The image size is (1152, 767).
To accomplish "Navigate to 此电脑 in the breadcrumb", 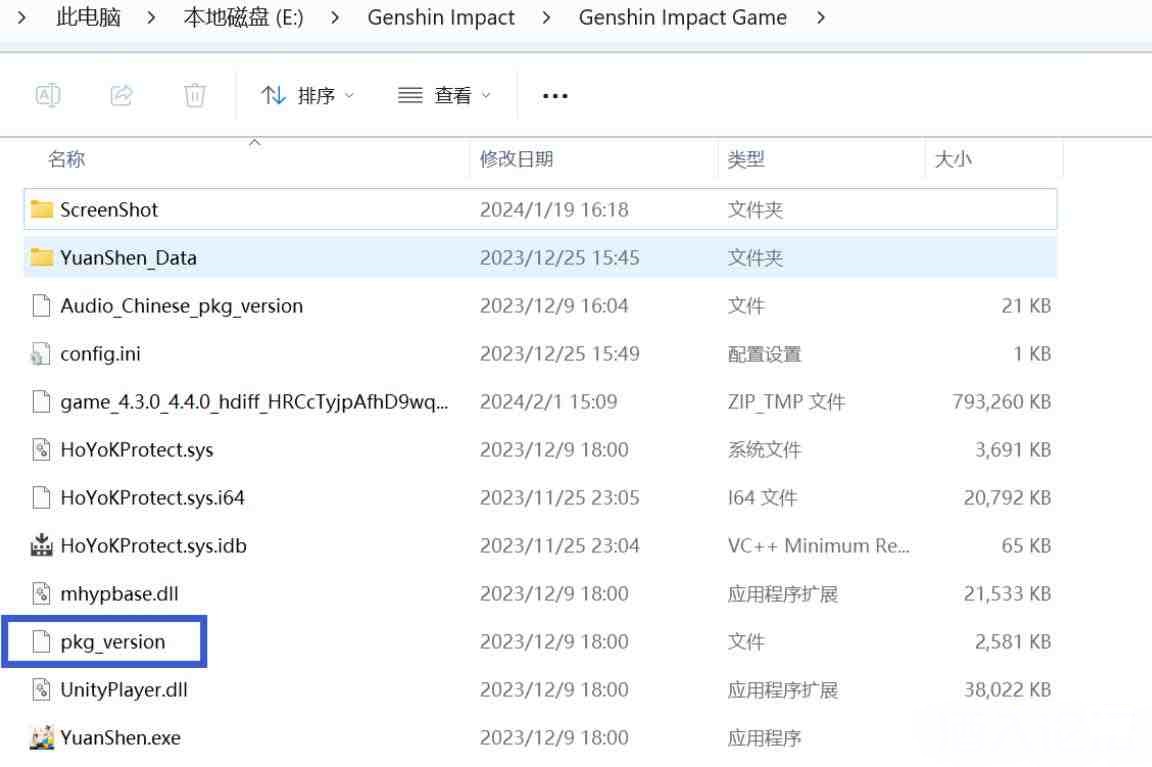I will [88, 17].
